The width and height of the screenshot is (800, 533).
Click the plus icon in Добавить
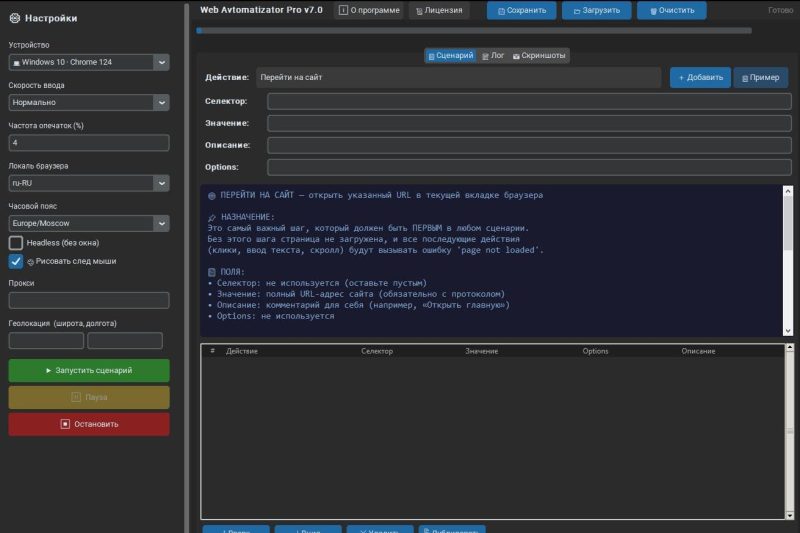pyautogui.click(x=681, y=78)
